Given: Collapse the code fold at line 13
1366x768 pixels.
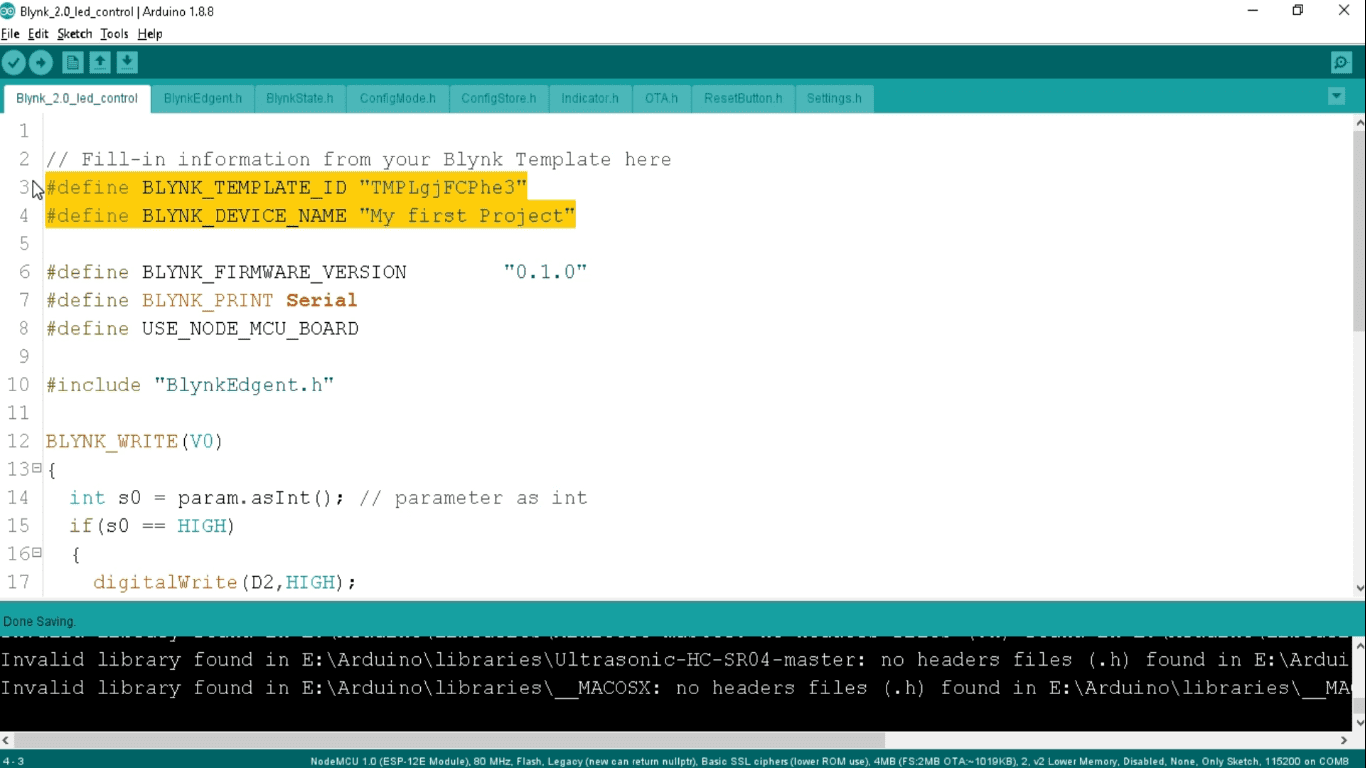Looking at the screenshot, I should click(x=37, y=468).
